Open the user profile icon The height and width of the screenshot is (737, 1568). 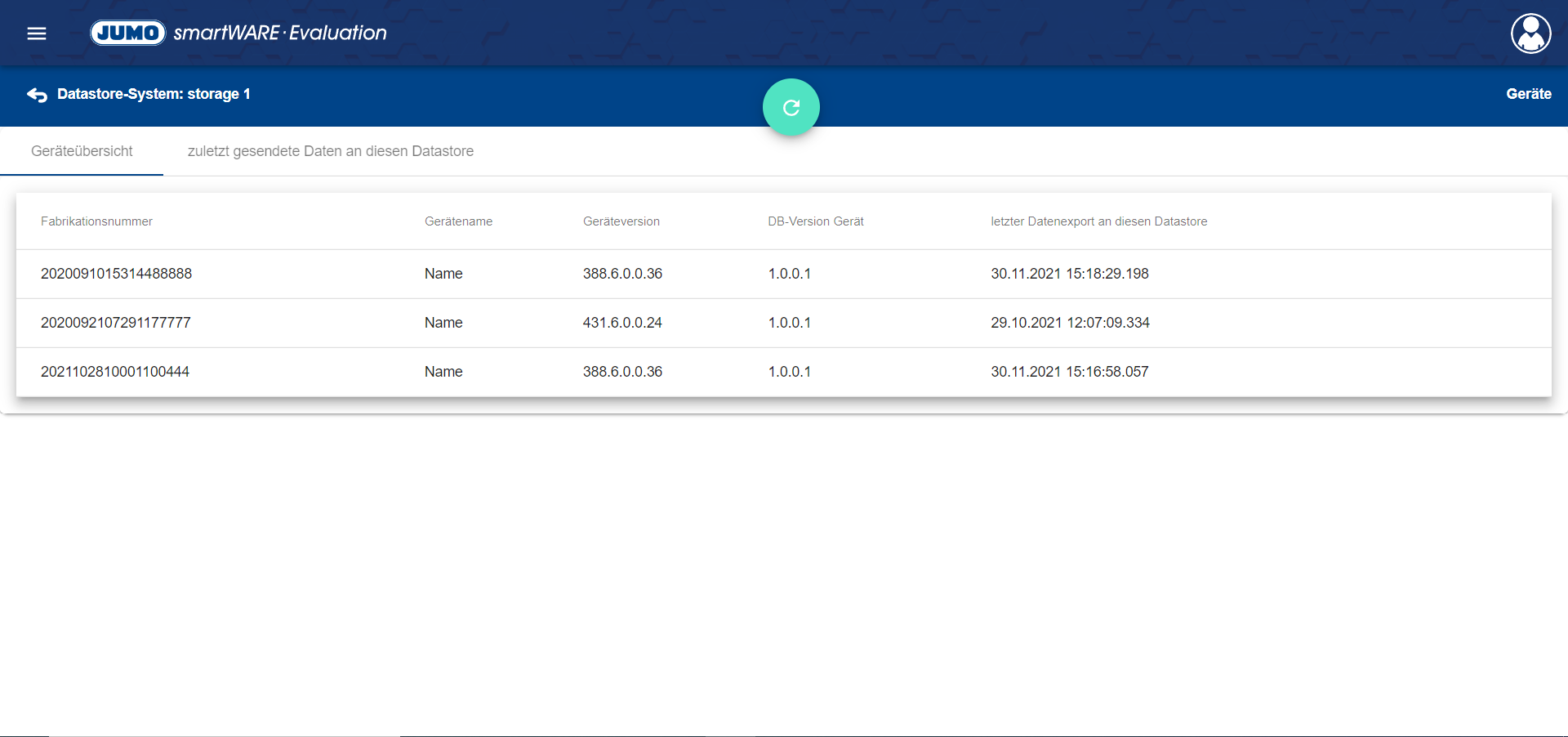[x=1530, y=33]
